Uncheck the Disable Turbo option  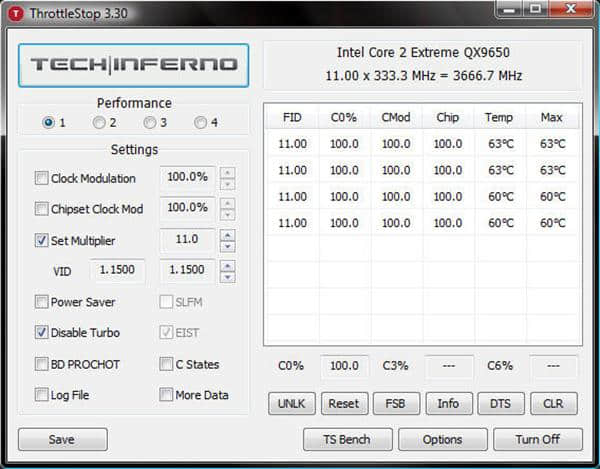(x=41, y=332)
